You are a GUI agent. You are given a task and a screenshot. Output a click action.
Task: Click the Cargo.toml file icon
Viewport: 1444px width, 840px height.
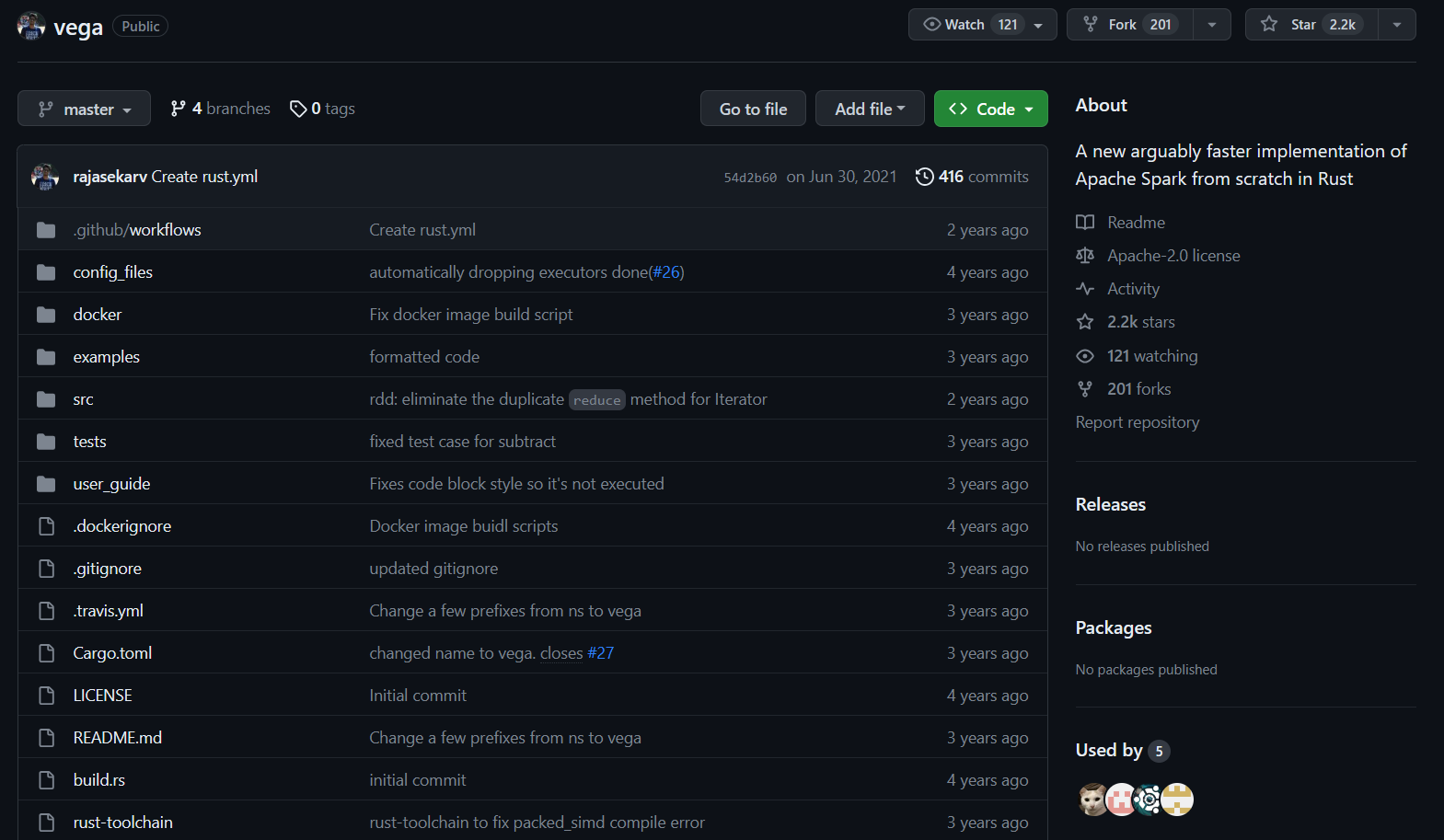[x=46, y=653]
